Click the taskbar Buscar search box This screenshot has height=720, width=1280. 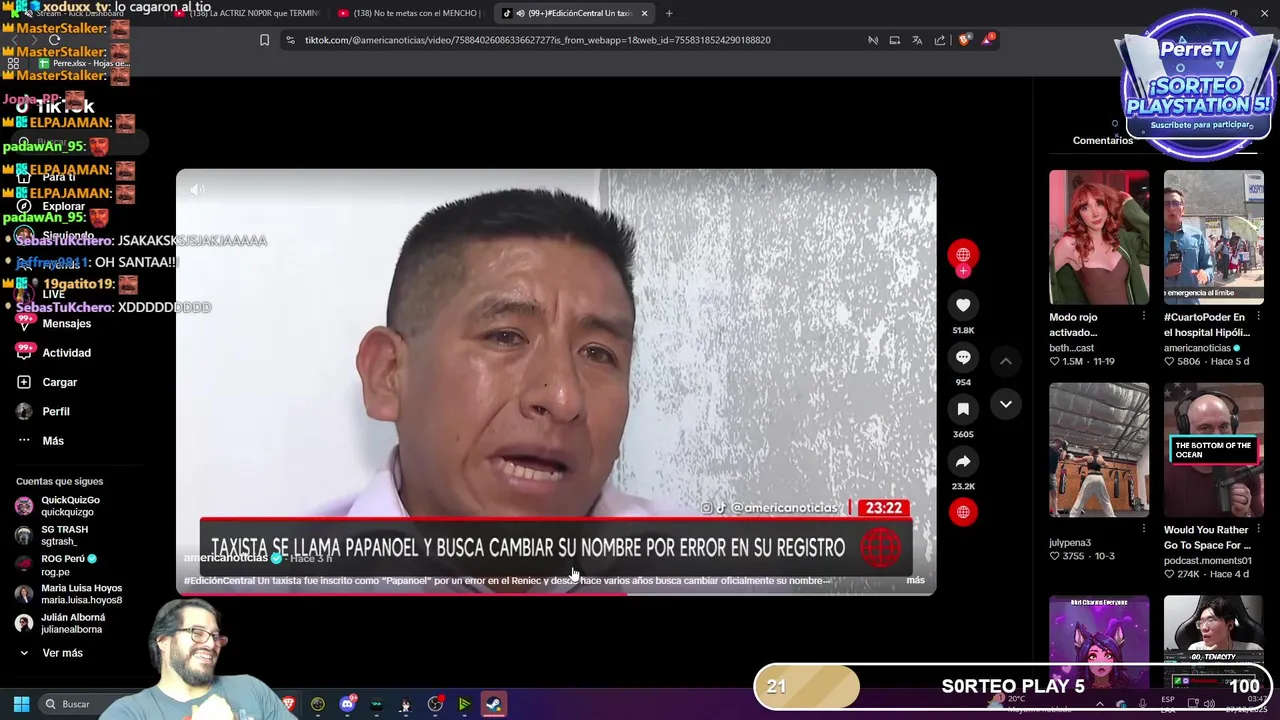(x=88, y=704)
